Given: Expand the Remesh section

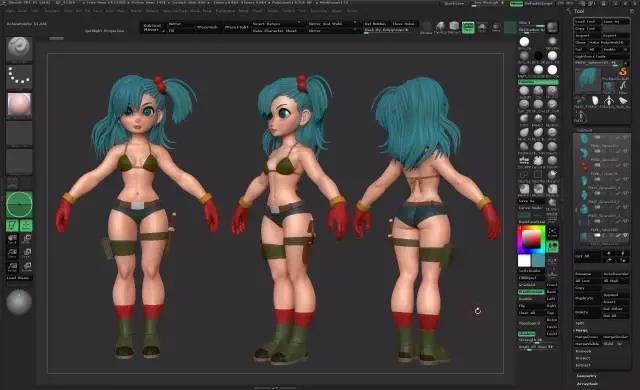Looking at the screenshot, I should pos(583,351).
